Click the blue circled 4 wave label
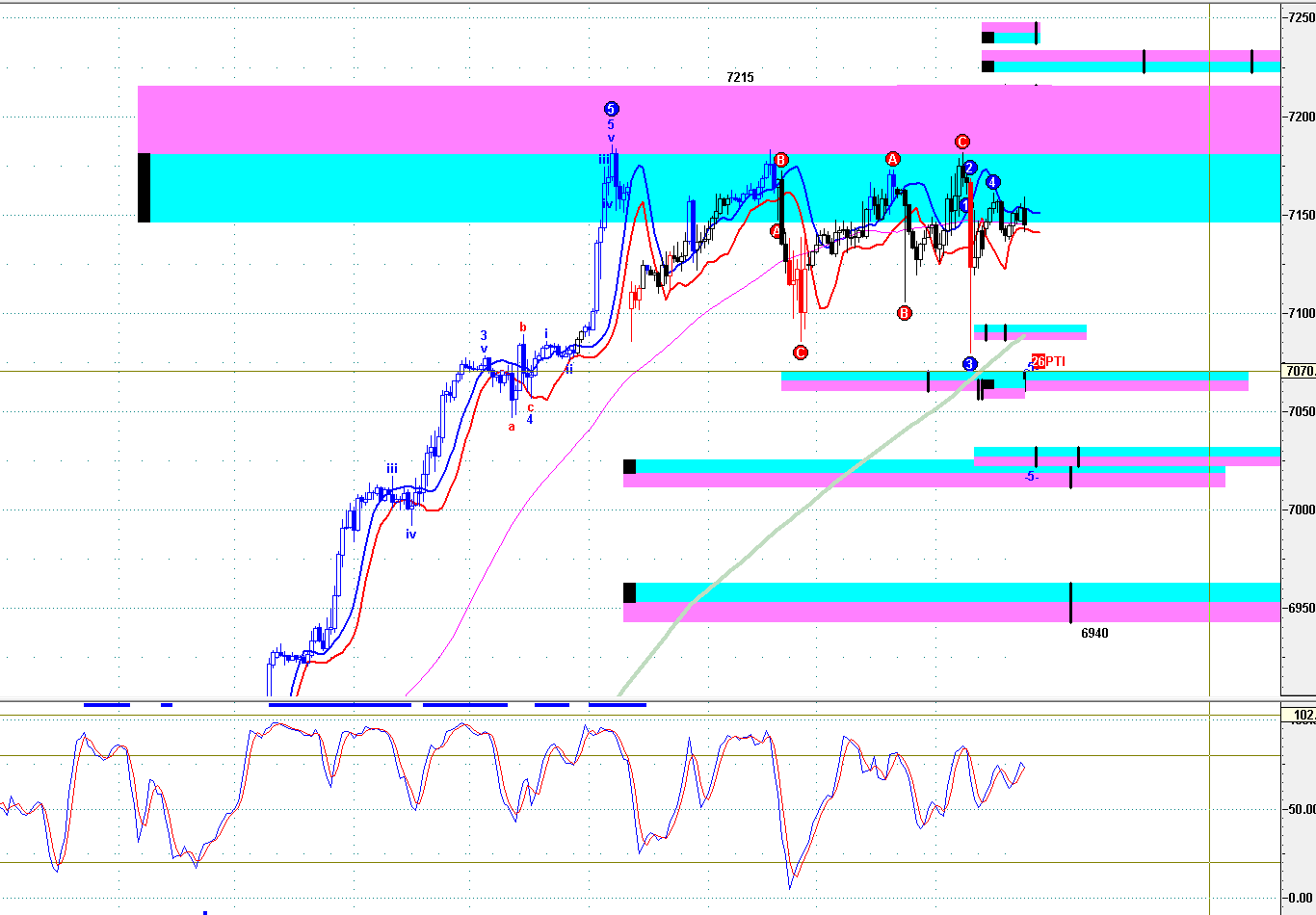This screenshot has width=1316, height=915. [992, 182]
